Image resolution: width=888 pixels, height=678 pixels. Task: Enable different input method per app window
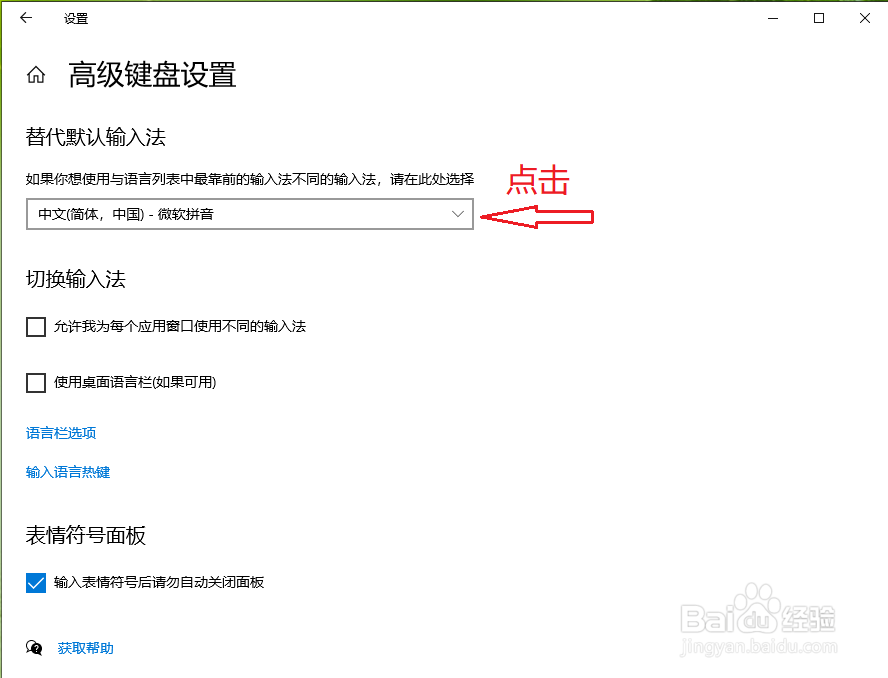pos(36,327)
